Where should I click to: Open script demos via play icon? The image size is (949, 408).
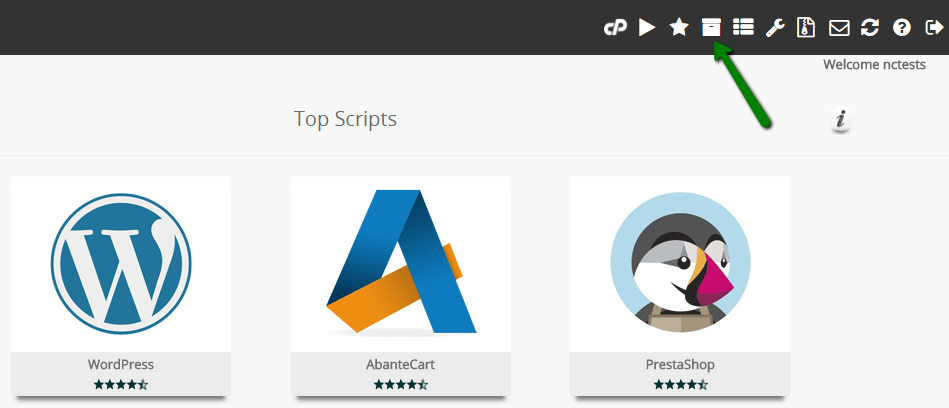click(x=647, y=28)
